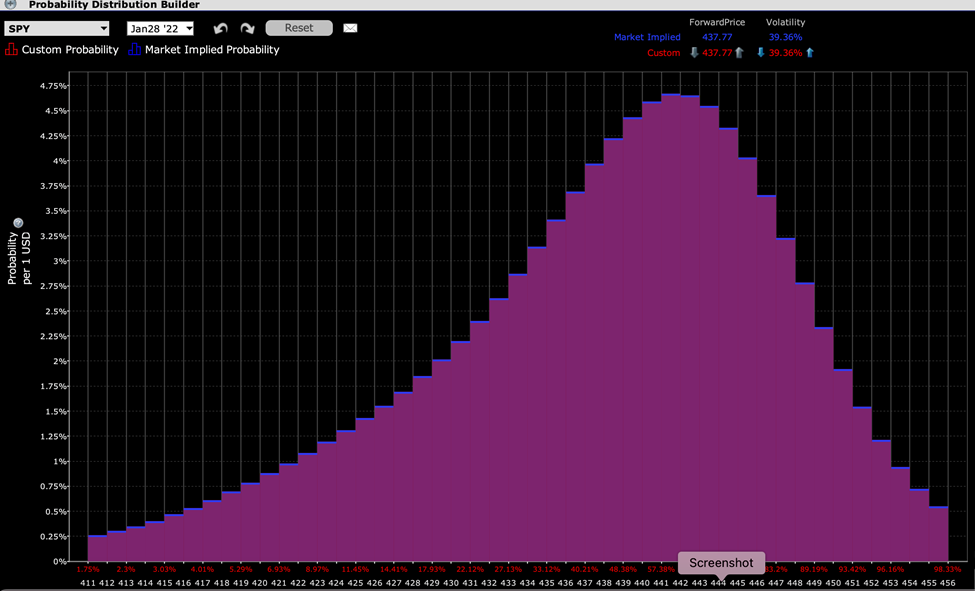The height and width of the screenshot is (591, 975).
Task: Click the top of the 426 price bar
Action: [x=384, y=406]
